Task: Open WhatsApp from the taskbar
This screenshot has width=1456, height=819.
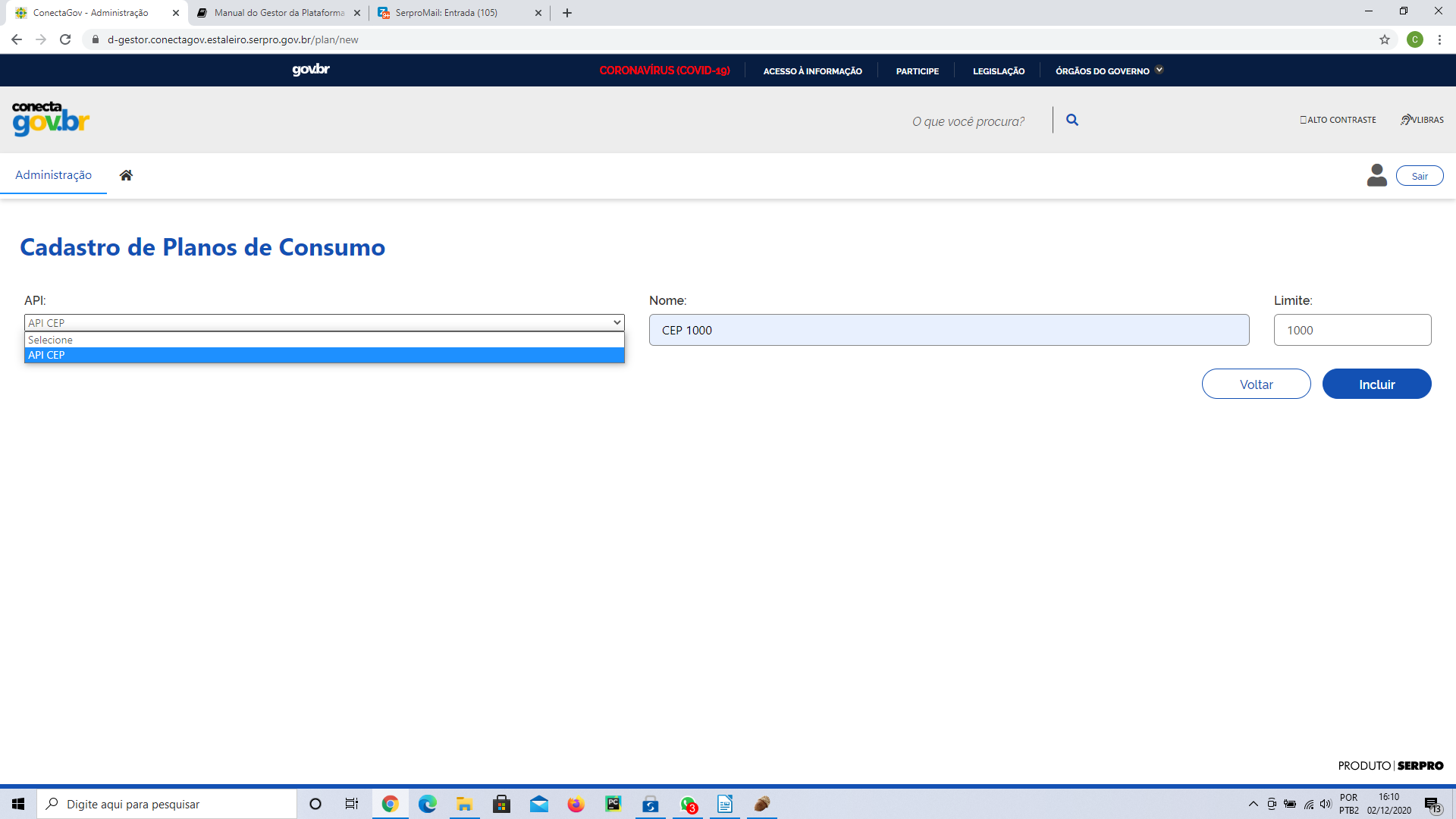Action: click(688, 804)
